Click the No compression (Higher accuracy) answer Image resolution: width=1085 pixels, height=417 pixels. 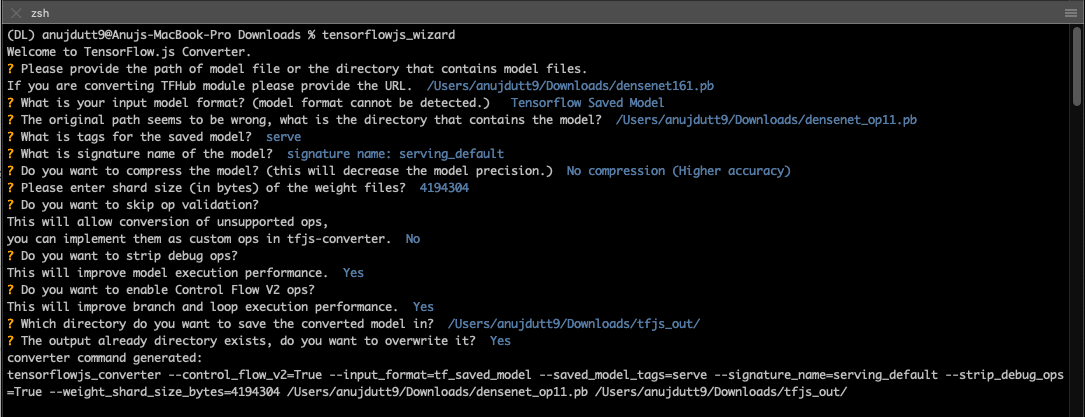tap(678, 170)
